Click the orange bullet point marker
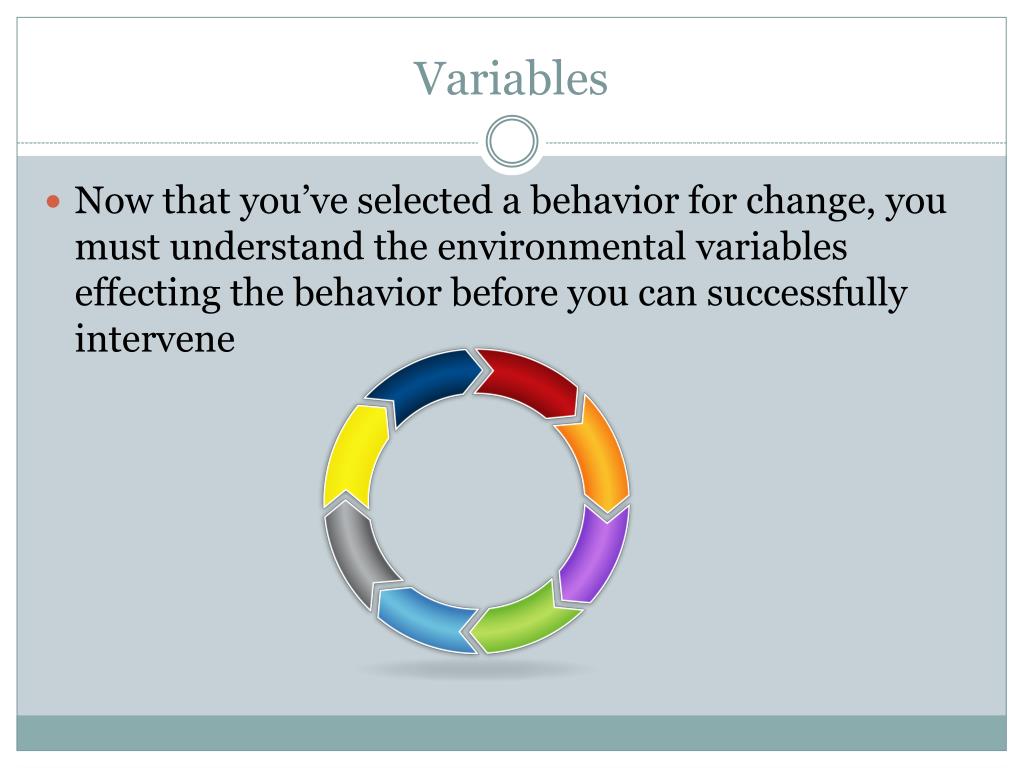The height and width of the screenshot is (768, 1024). (54, 201)
